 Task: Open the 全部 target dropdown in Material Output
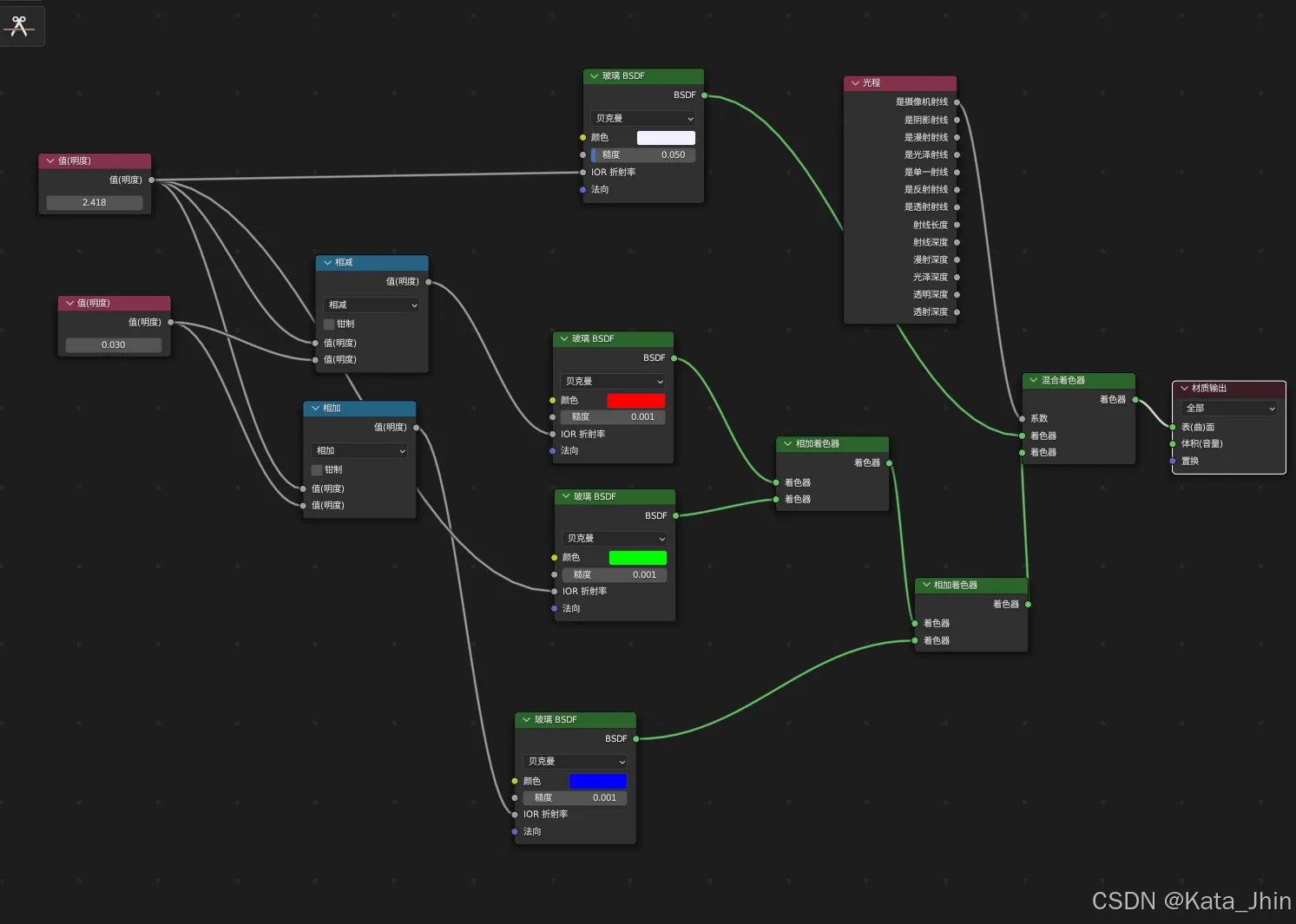1228,409
